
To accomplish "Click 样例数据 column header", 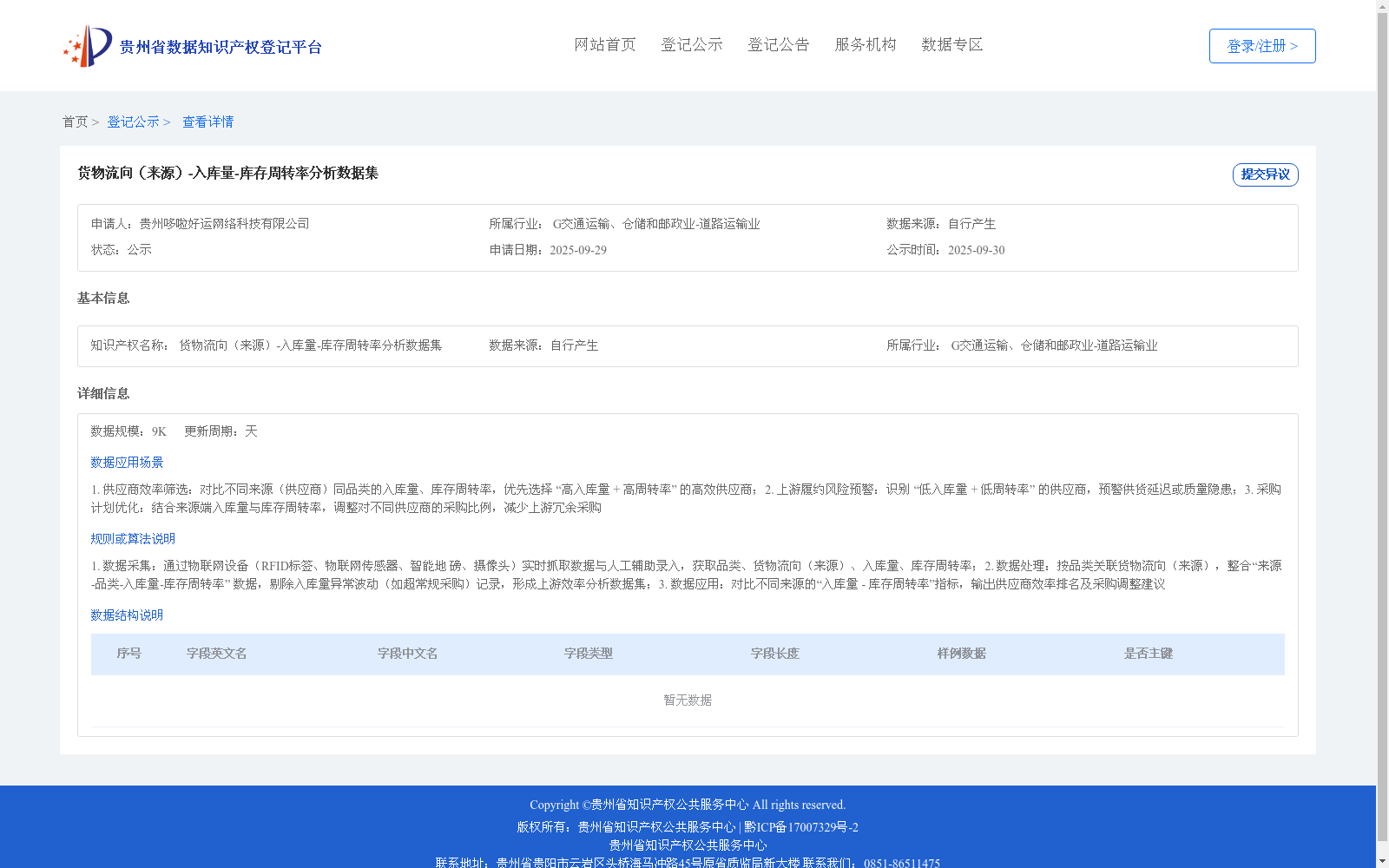I will [x=962, y=654].
